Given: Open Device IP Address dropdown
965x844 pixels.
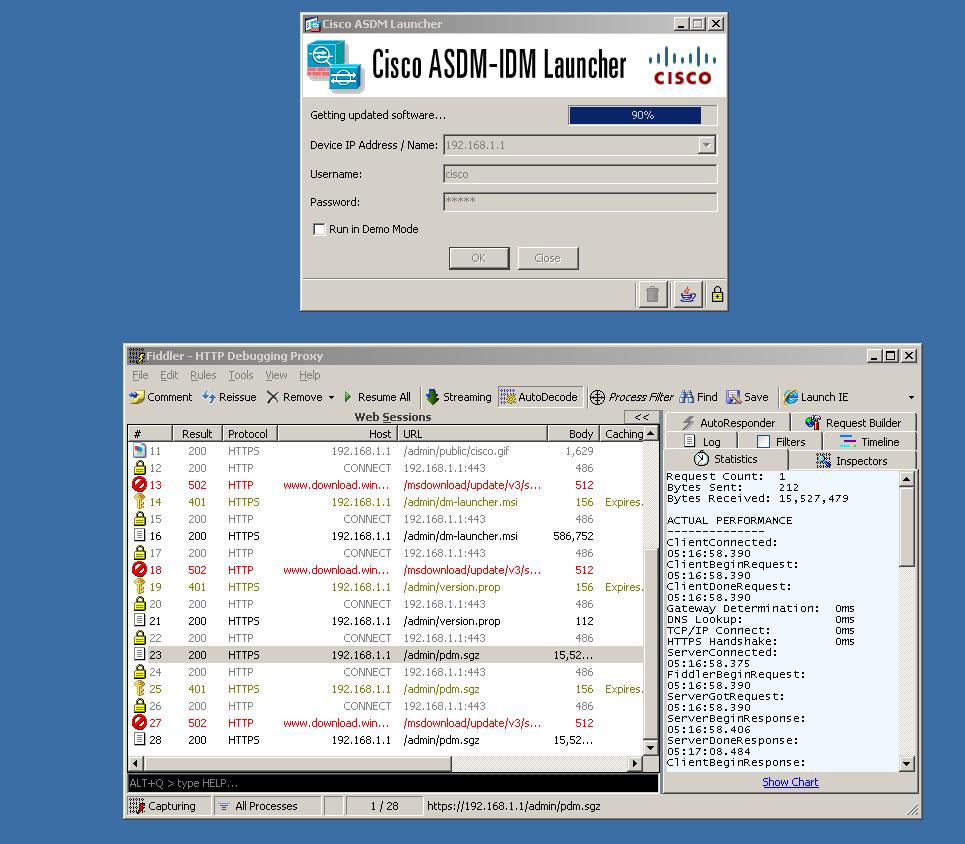Looking at the screenshot, I should (x=707, y=145).
